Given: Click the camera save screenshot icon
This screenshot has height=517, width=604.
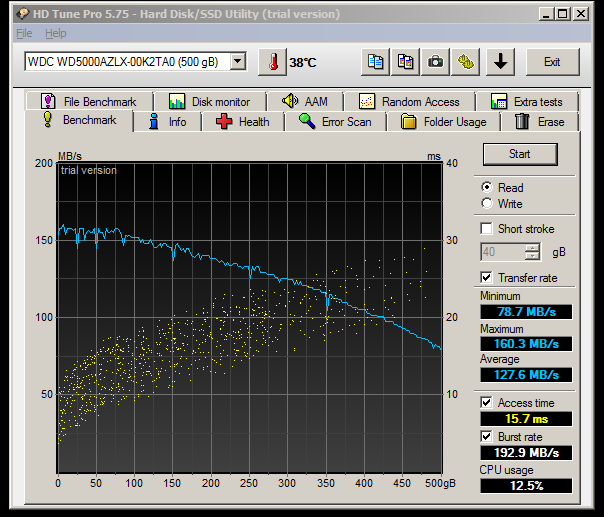Looking at the screenshot, I should pos(435,62).
